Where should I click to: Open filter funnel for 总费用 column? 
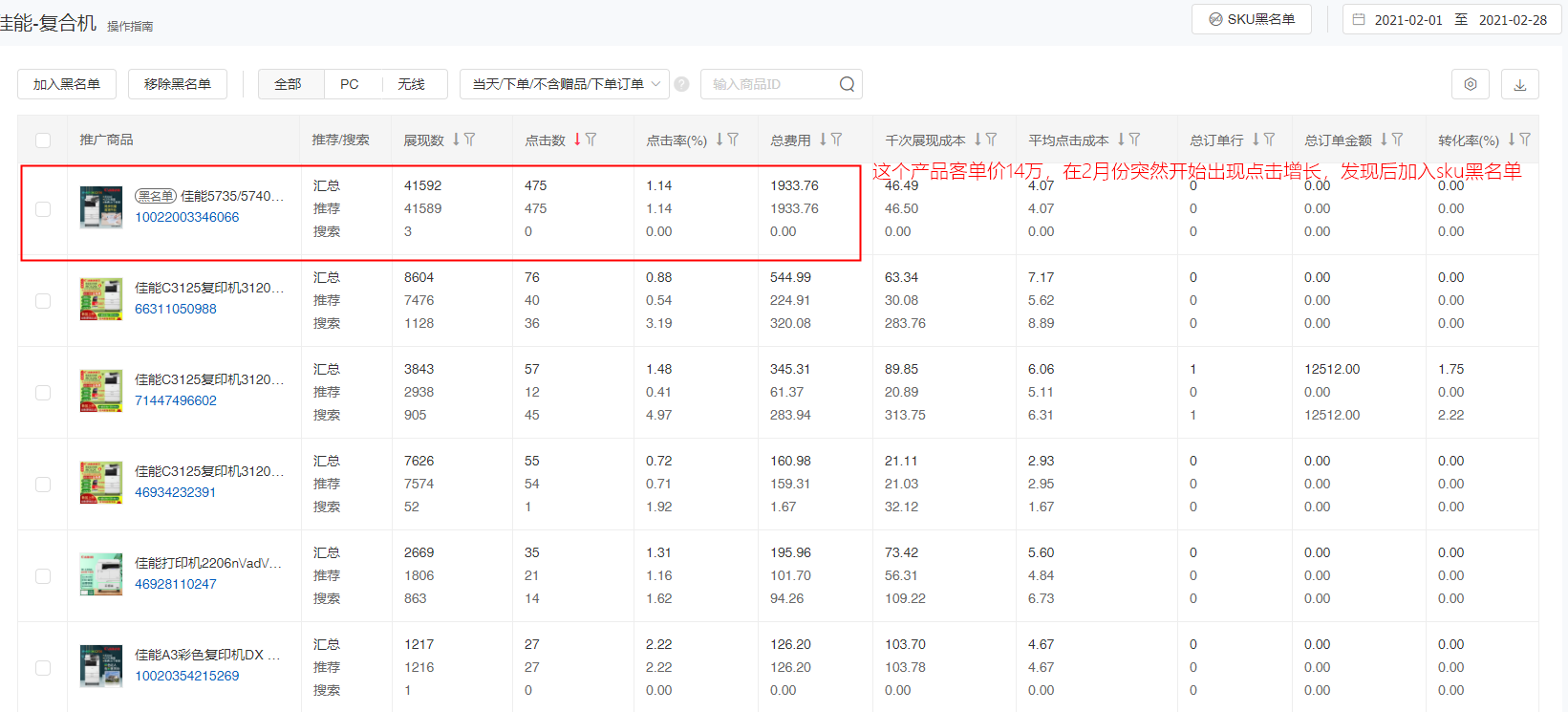coord(837,140)
